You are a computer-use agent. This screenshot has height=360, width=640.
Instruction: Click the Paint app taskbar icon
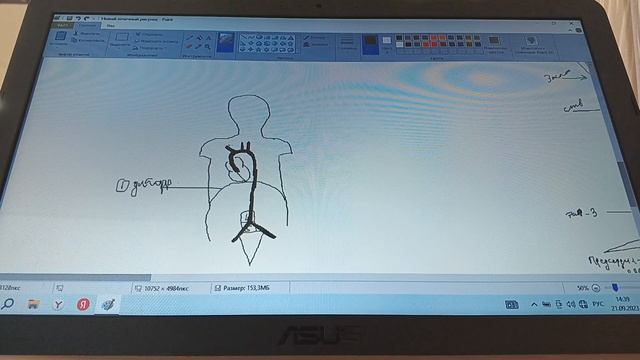(x=108, y=304)
